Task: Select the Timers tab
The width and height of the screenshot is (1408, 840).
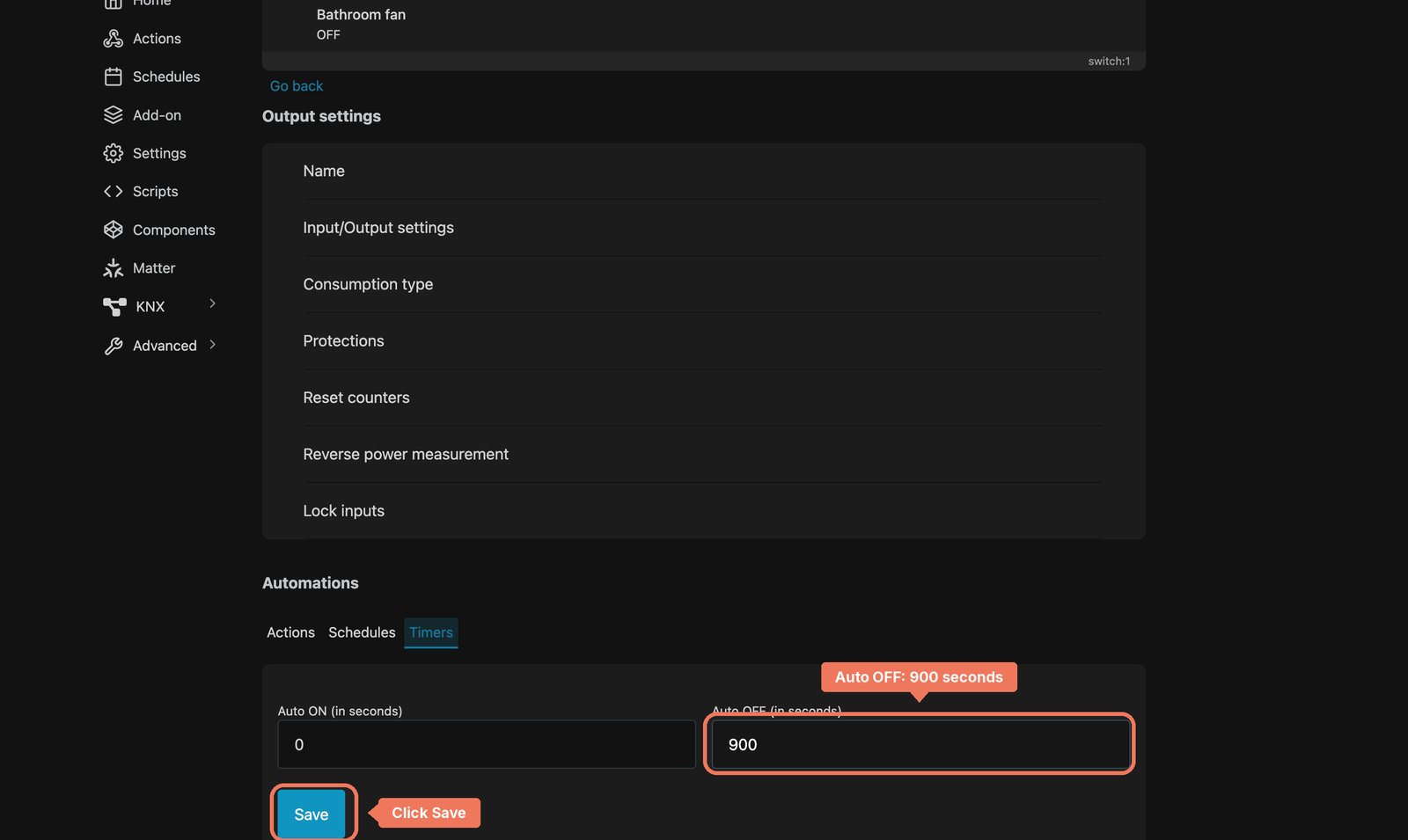Action: [x=431, y=632]
